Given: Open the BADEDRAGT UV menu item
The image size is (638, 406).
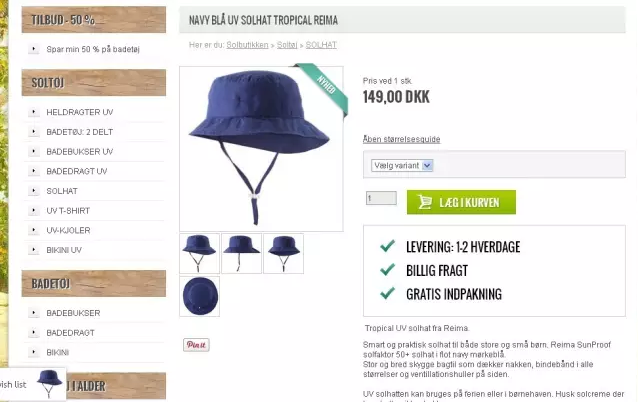Looking at the screenshot, I should pyautogui.click(x=76, y=171).
